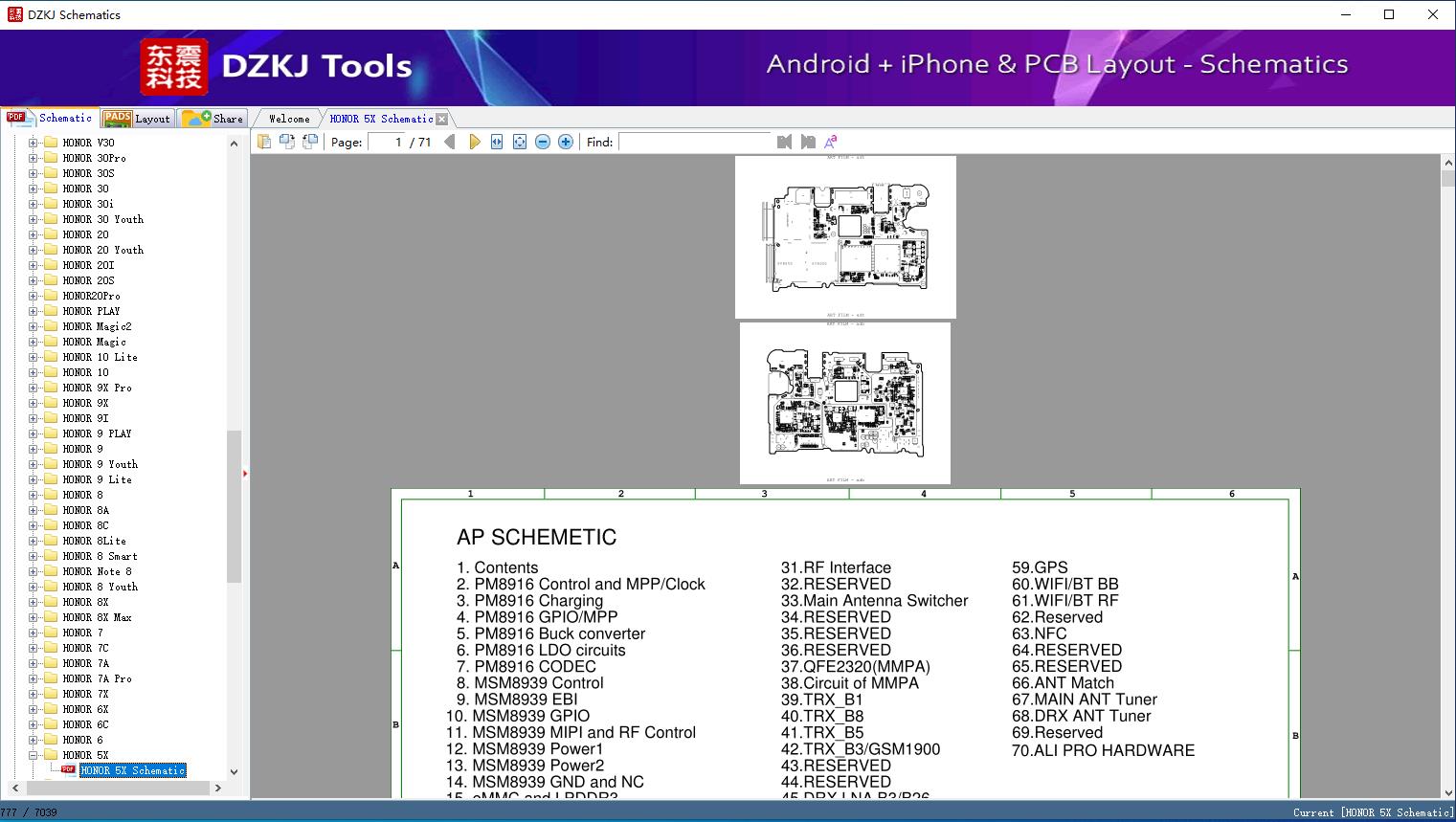Click the HONOR Magic2 folder icon
1456x822 pixels.
(51, 326)
